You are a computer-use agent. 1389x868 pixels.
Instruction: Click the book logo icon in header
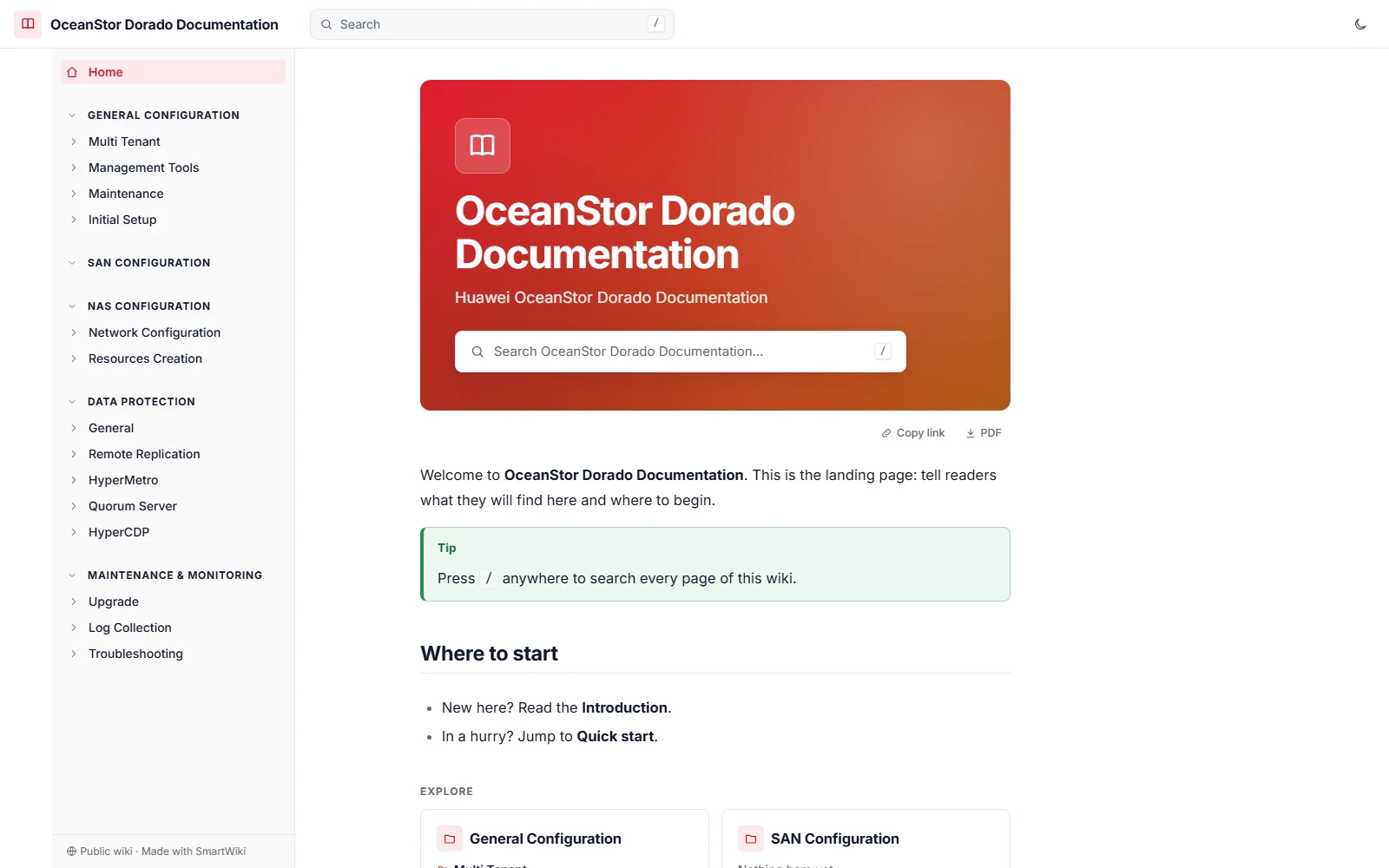[x=28, y=24]
